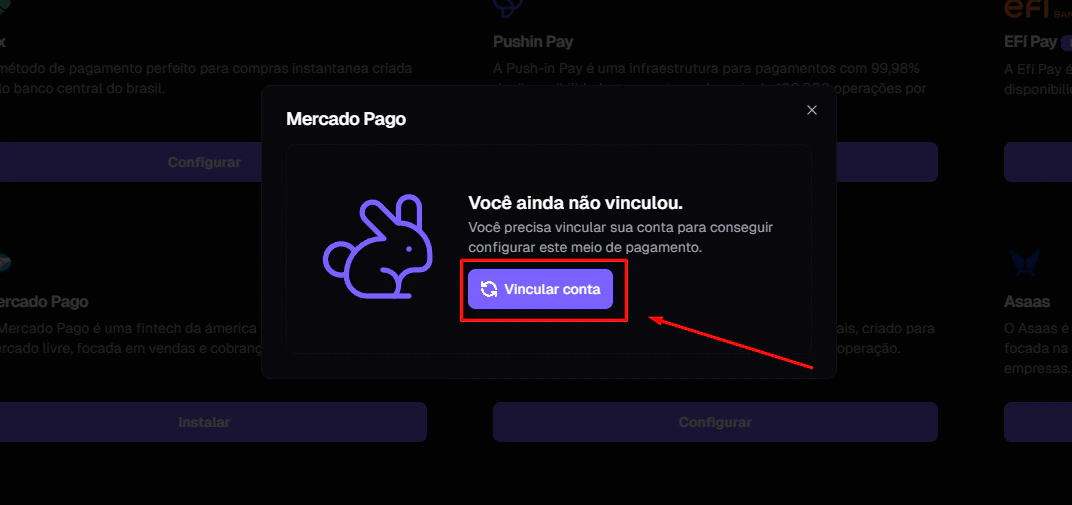Click the Pushin Pay card button edge

click(887, 162)
